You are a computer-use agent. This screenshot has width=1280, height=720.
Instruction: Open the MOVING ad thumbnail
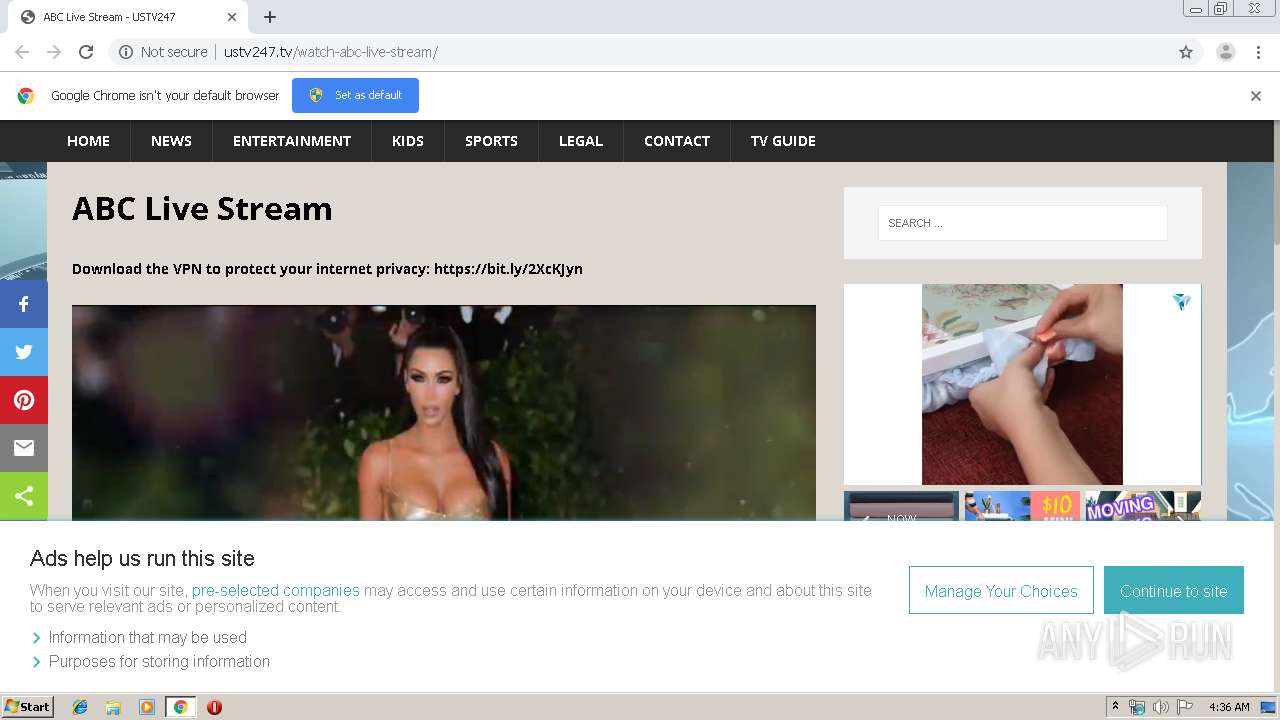click(x=1143, y=506)
